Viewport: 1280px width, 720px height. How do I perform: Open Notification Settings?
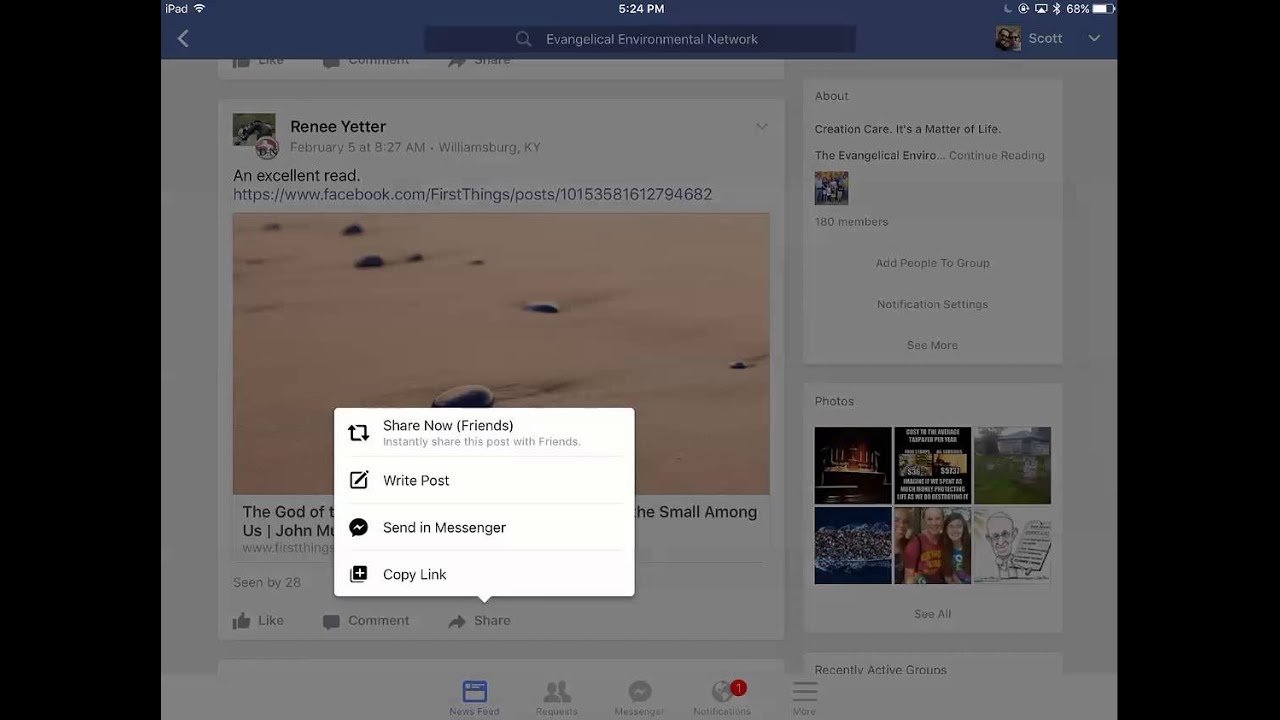[933, 304]
